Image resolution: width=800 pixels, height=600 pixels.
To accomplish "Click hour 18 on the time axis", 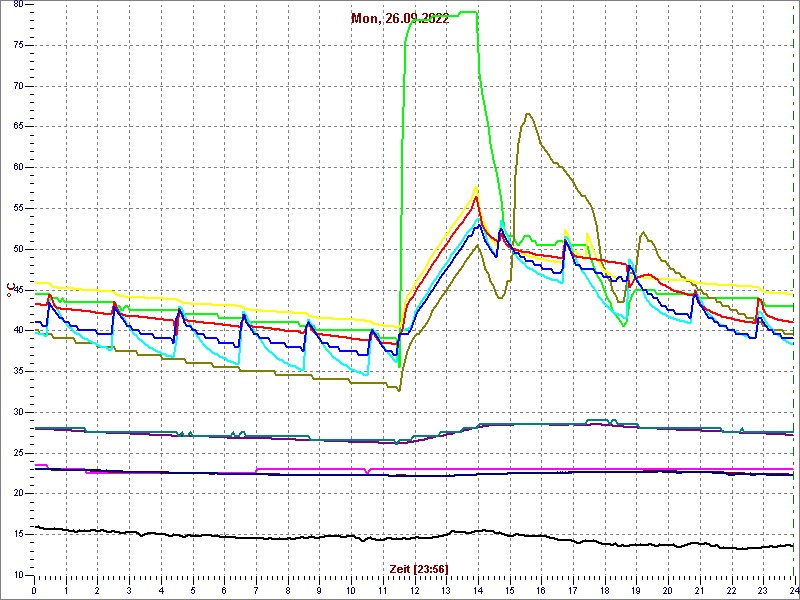I will 604,590.
